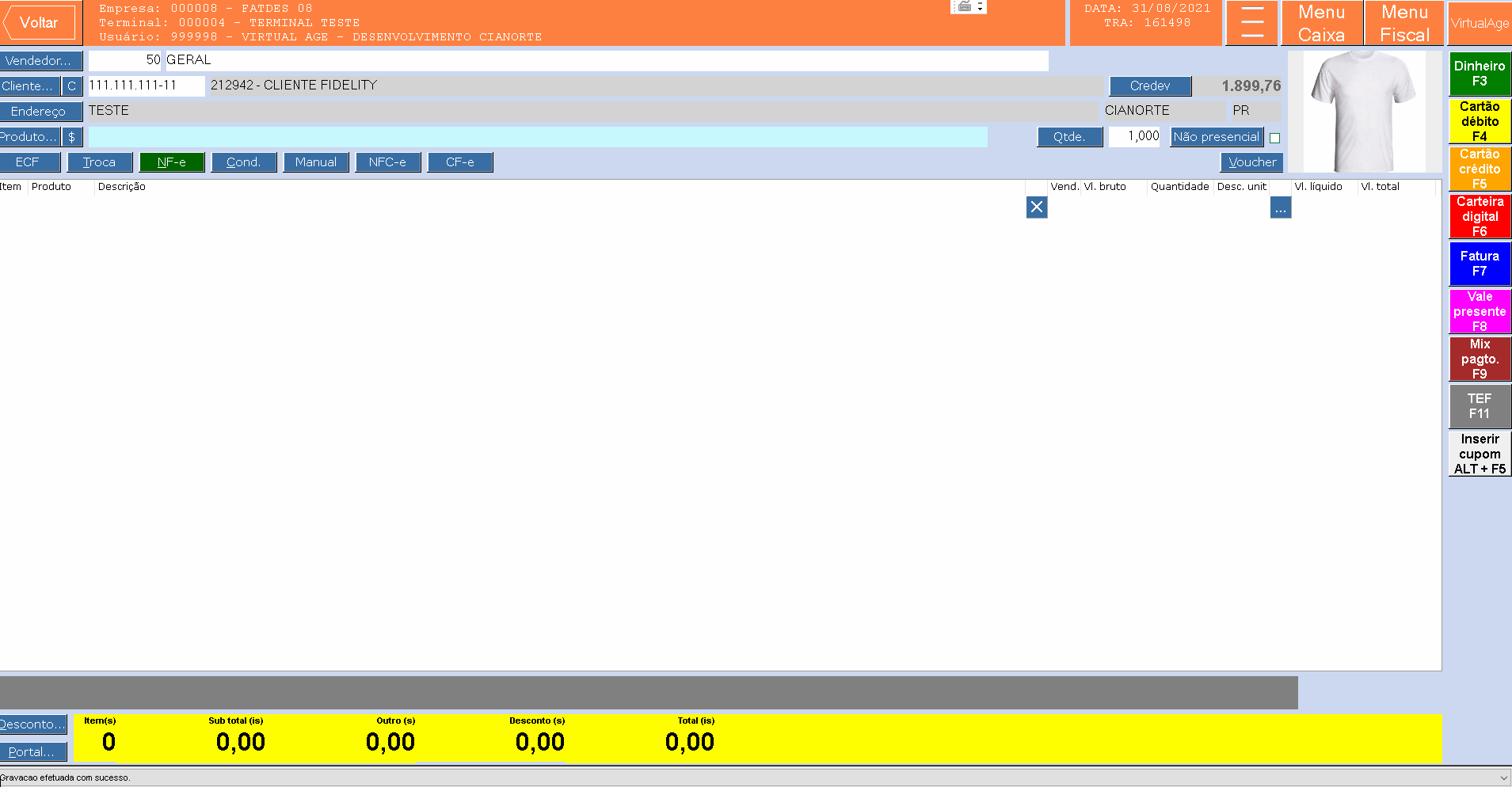Select NF-e document type
Screen dimensions: 1512x787
tap(172, 162)
